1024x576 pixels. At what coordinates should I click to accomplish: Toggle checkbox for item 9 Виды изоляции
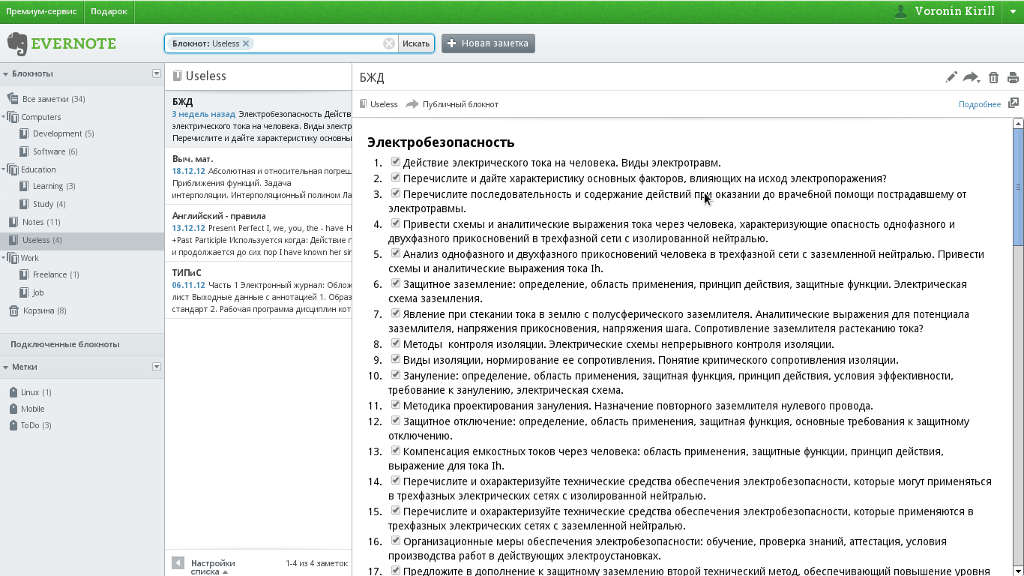[x=395, y=359]
